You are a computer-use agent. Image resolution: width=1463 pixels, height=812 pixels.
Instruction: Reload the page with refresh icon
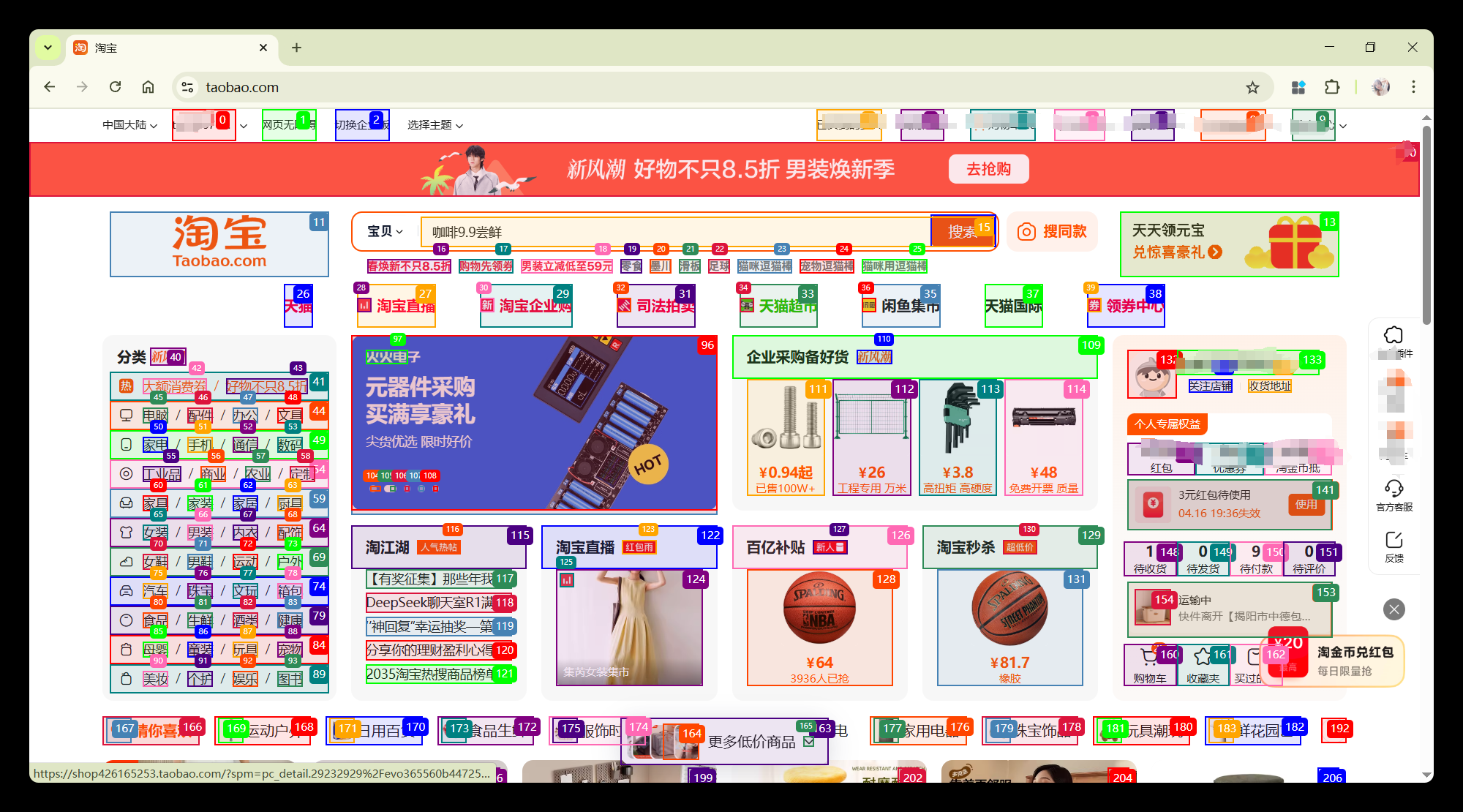point(115,87)
